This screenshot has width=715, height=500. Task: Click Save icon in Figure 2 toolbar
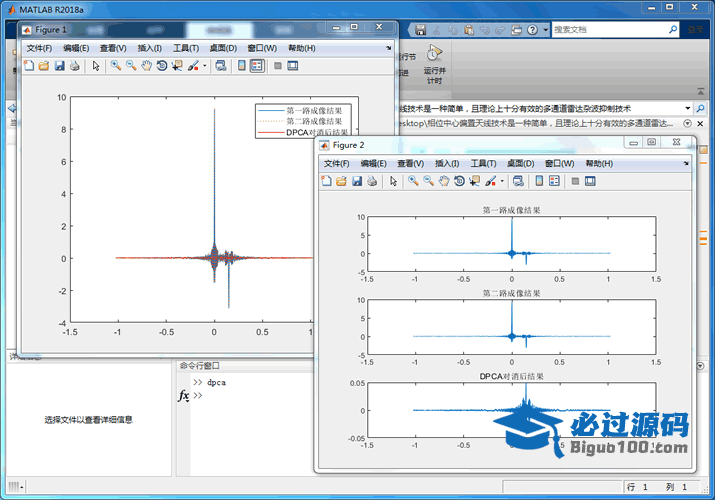[356, 181]
